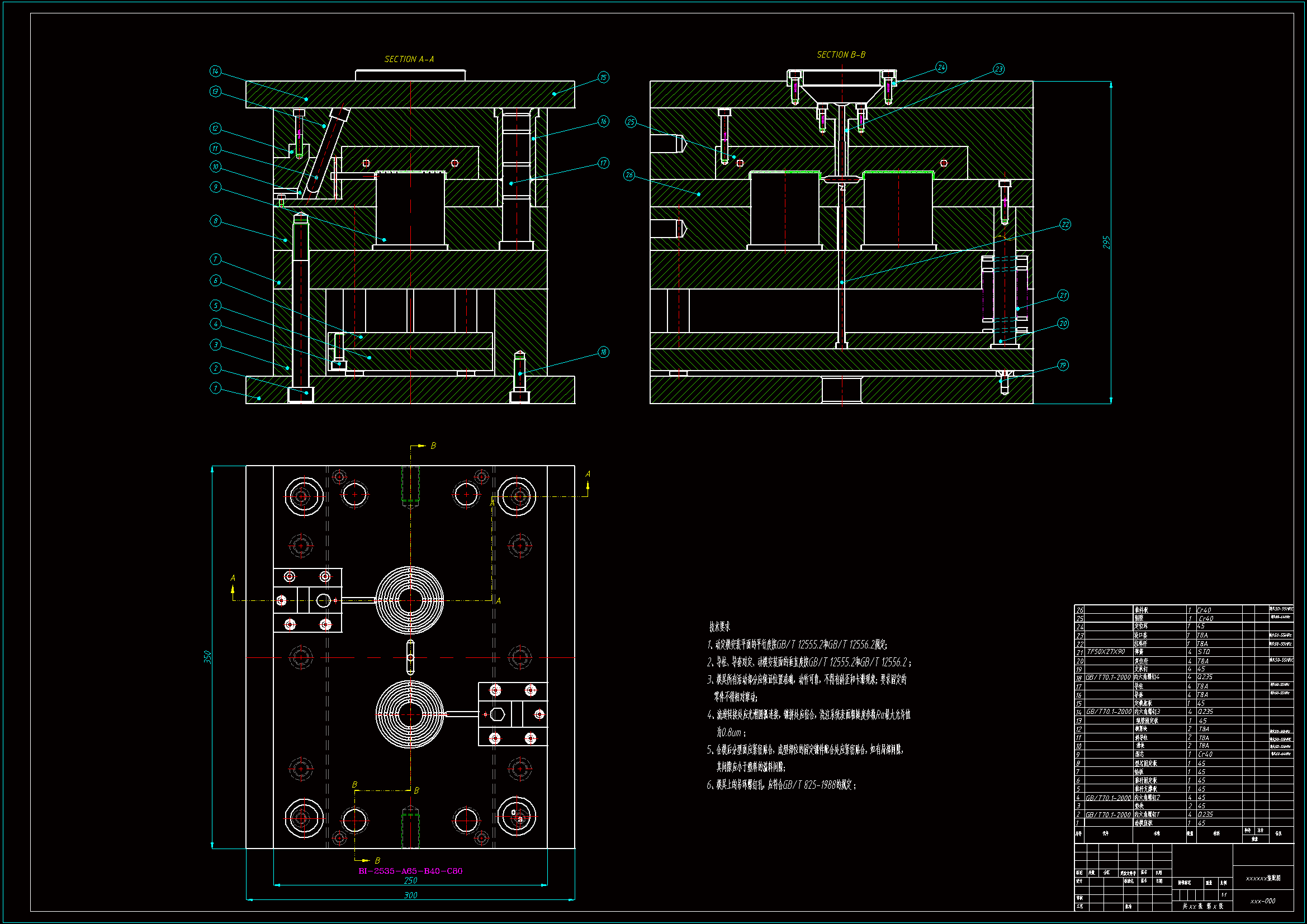
Task: Select the 295 height dimension text
Action: pyautogui.click(x=1106, y=243)
